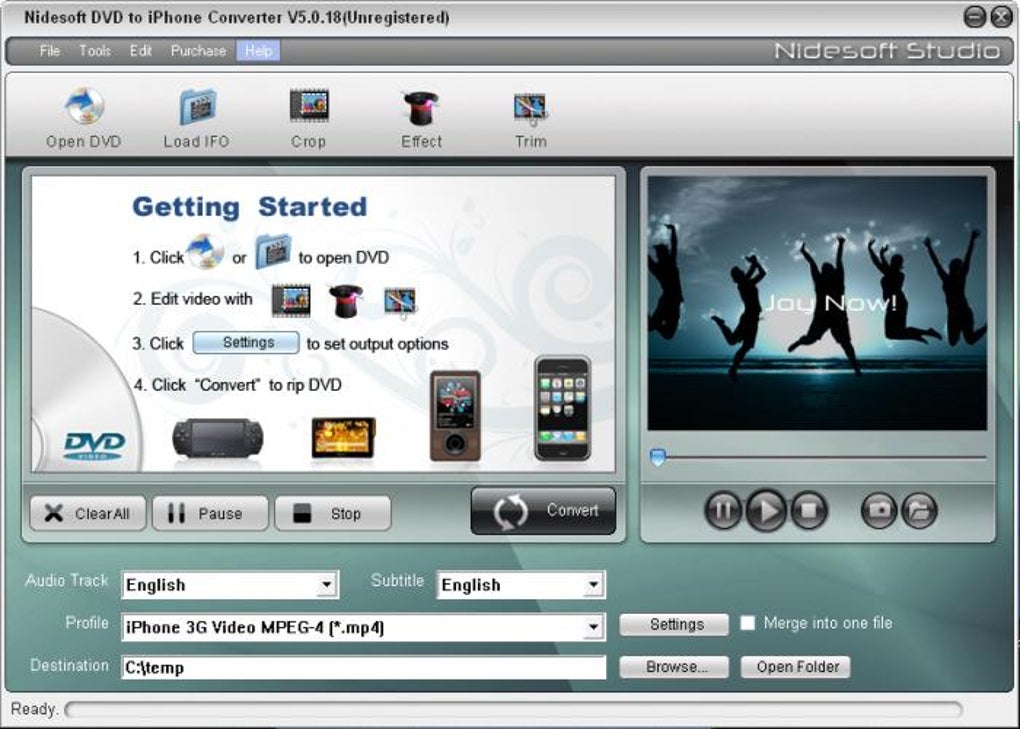Enable Merge into one file
Image resolution: width=1020 pixels, height=729 pixels.
(748, 623)
